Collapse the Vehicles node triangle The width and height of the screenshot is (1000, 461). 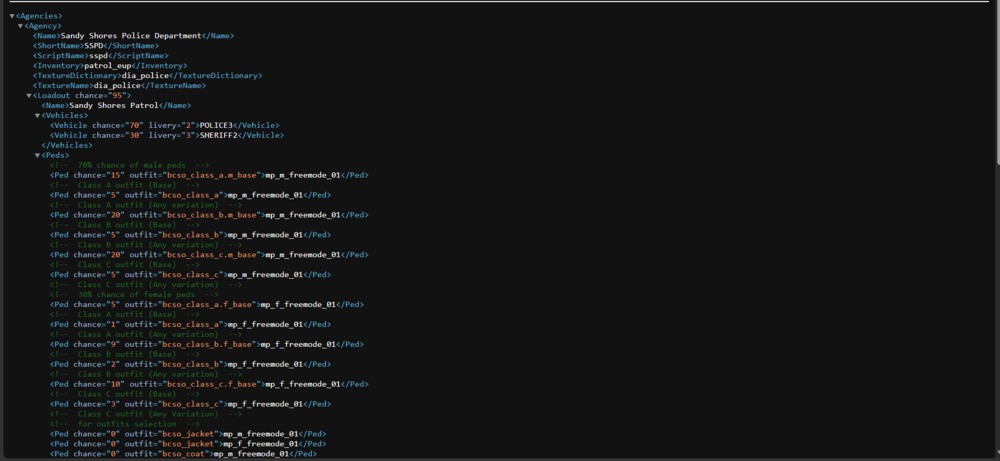(x=37, y=115)
